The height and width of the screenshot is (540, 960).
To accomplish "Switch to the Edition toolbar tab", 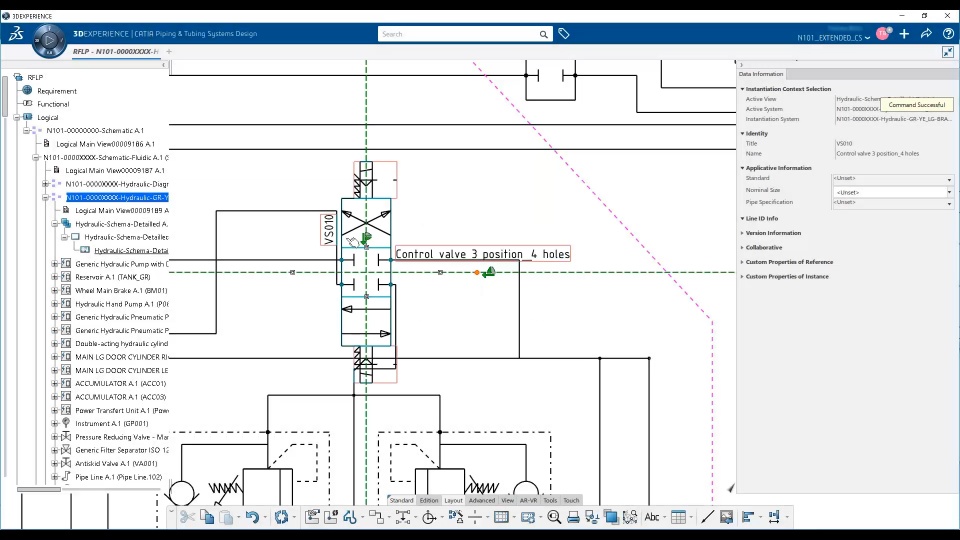I will point(429,500).
